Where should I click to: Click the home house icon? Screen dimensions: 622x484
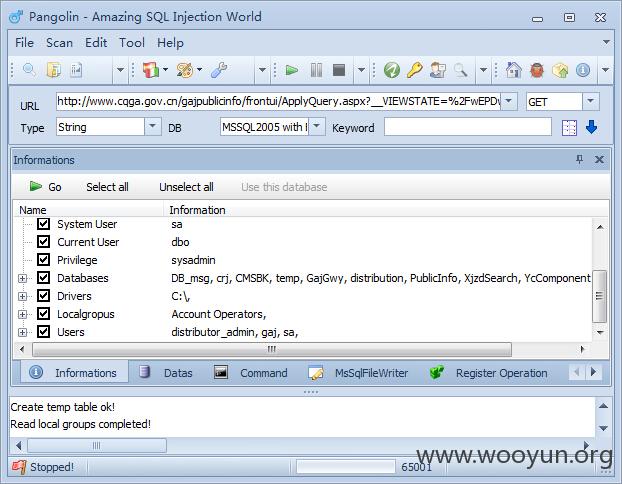pos(513,70)
